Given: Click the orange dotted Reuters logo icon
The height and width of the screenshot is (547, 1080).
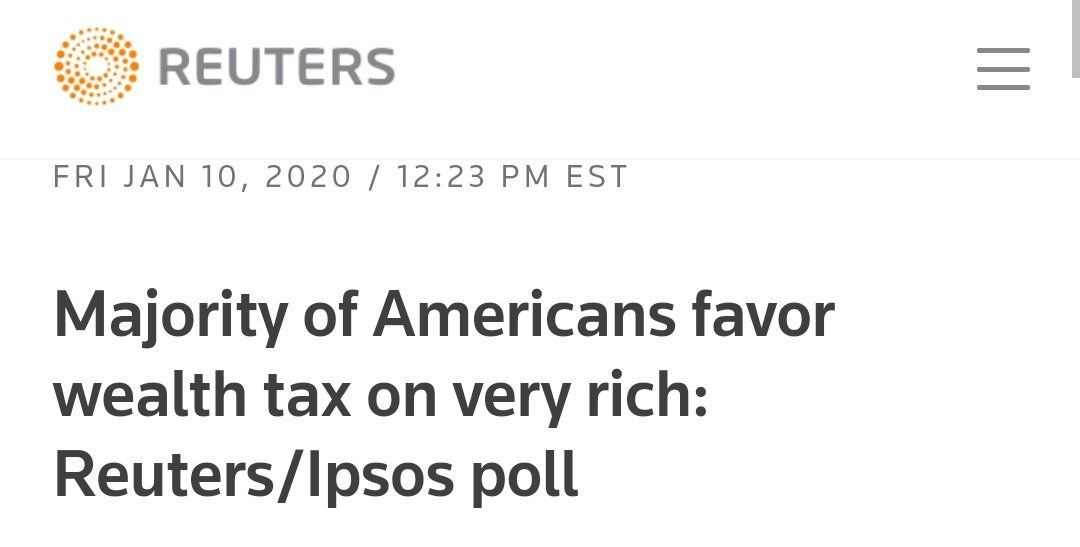Looking at the screenshot, I should tap(96, 66).
